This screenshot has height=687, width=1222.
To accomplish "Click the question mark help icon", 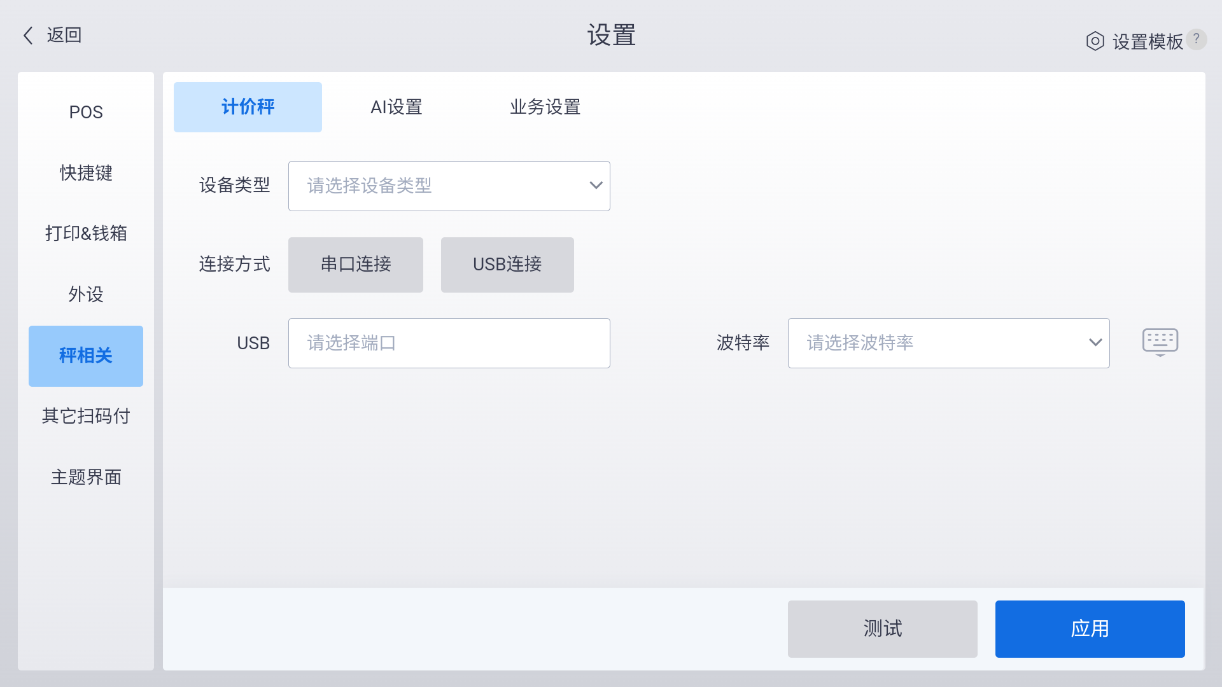I will [1196, 39].
